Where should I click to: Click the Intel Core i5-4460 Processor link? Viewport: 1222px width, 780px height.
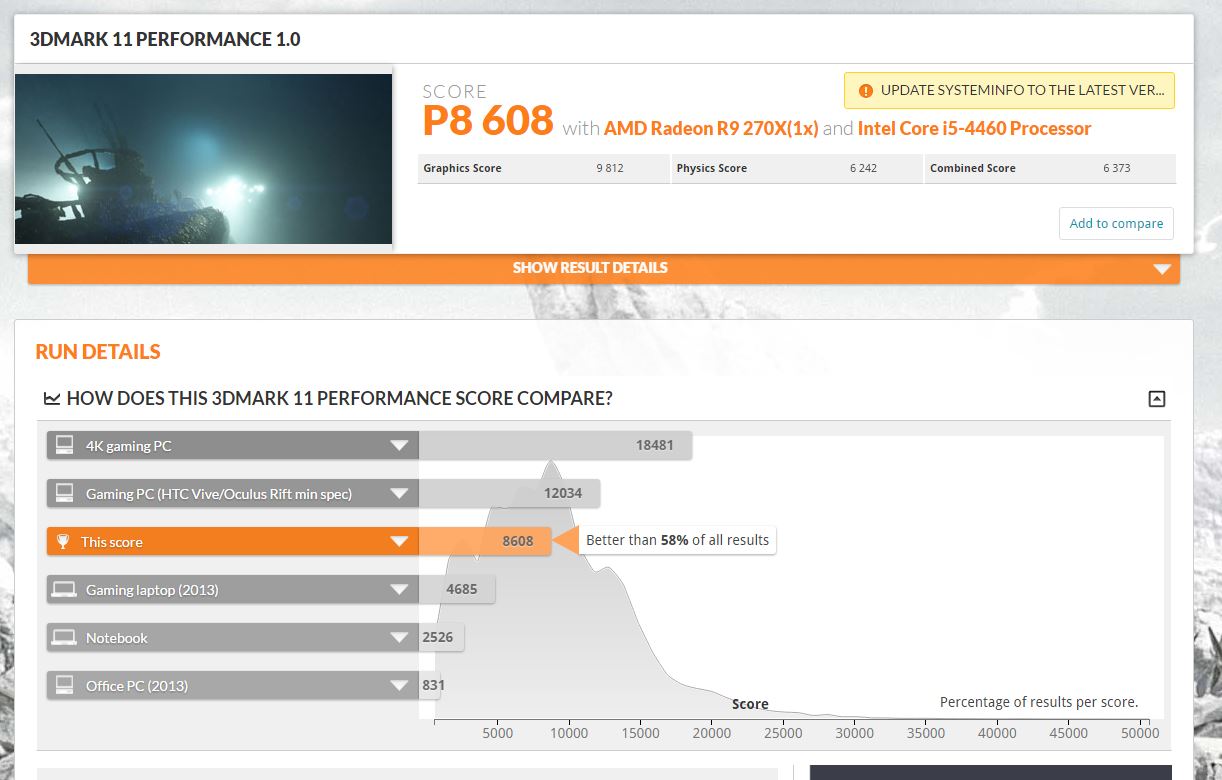pos(974,128)
